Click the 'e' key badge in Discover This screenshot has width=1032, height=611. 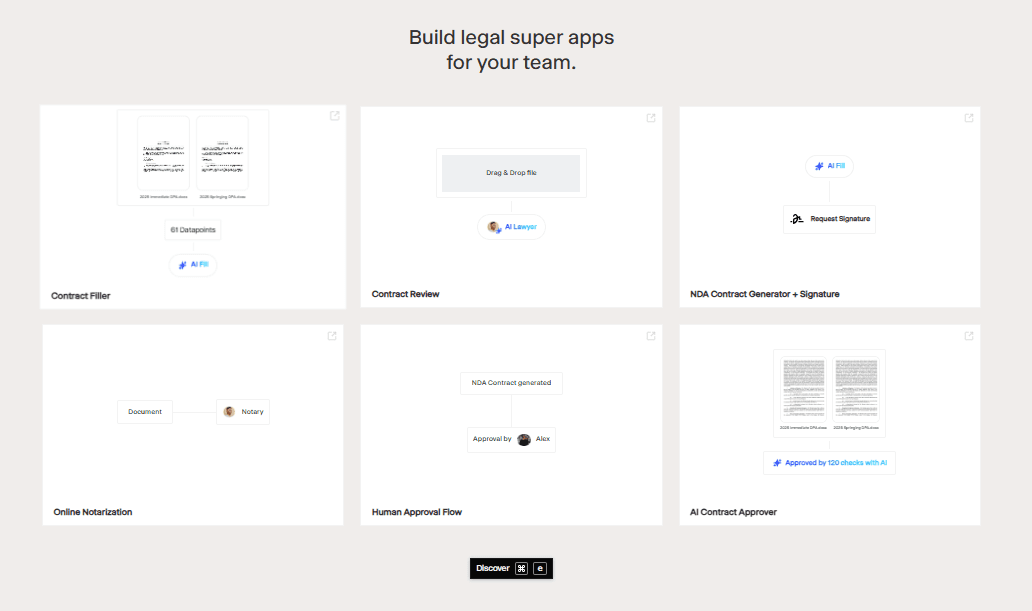pyautogui.click(x=540, y=568)
